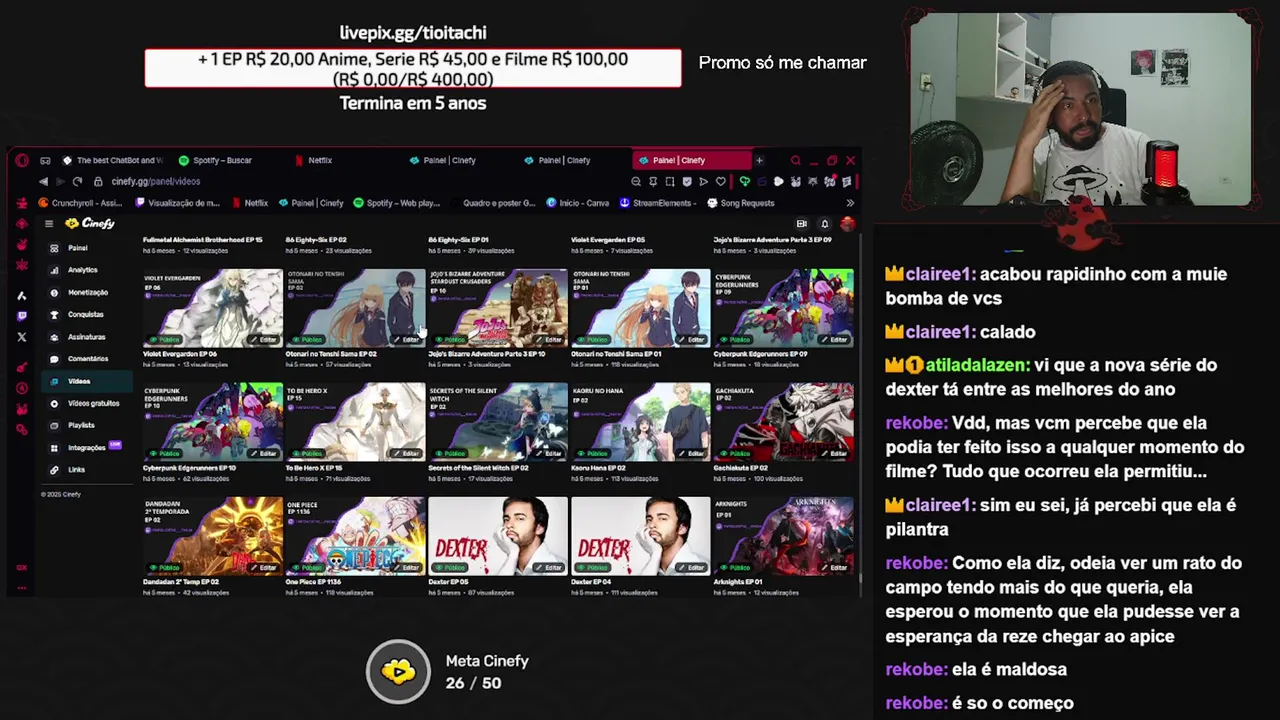Edit One Piece EP 1136 video
The height and width of the screenshot is (720, 1280).
(406, 568)
